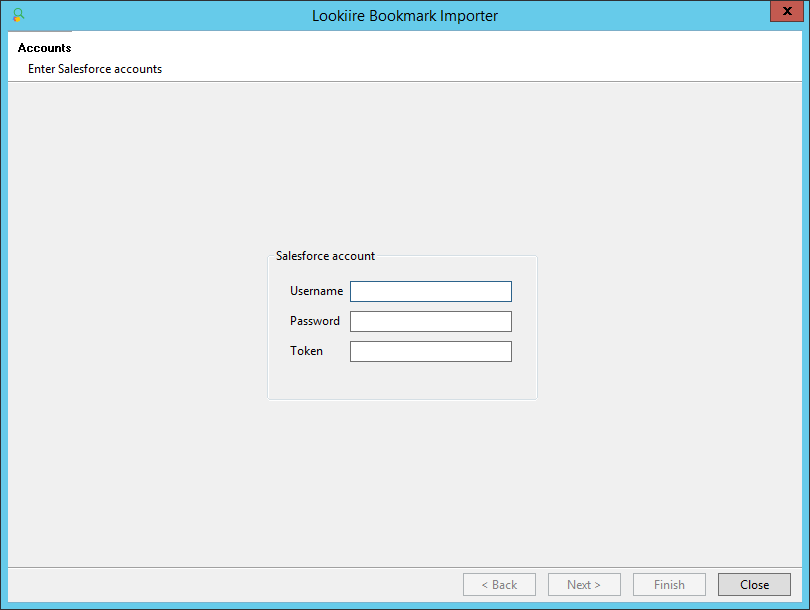Click the Salesforce account group title
The width and height of the screenshot is (810, 610).
tap(325, 256)
